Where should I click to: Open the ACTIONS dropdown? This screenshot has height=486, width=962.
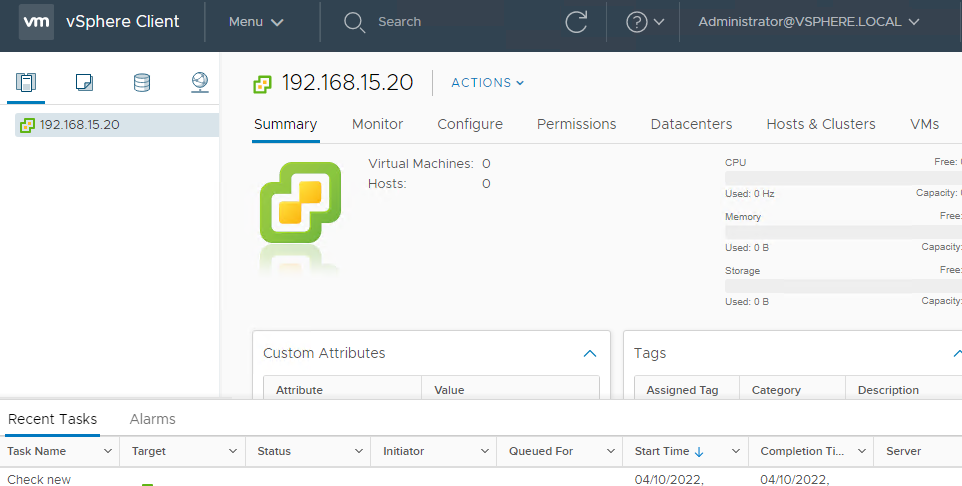pyautogui.click(x=488, y=83)
